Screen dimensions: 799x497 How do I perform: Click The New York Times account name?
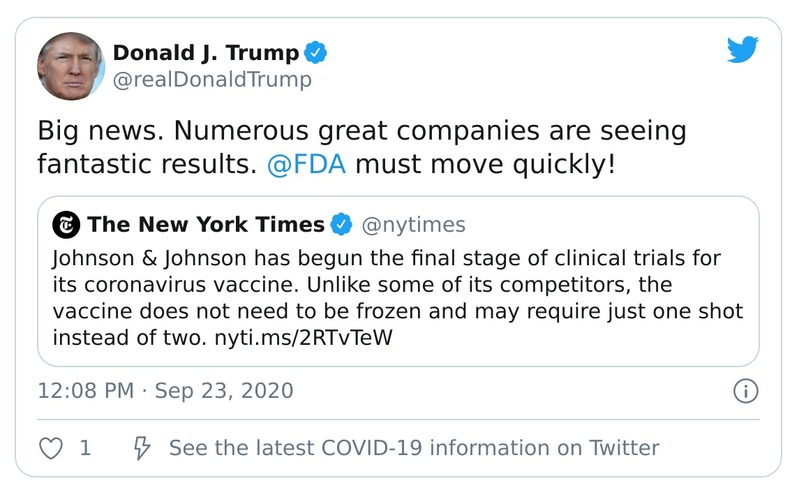click(x=206, y=224)
